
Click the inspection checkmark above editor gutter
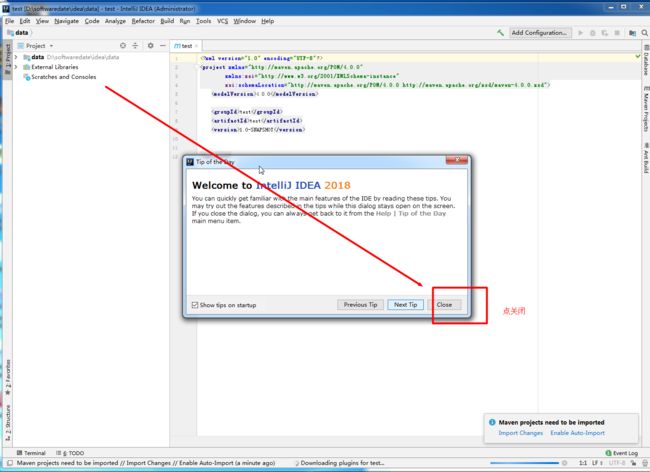coord(638,56)
